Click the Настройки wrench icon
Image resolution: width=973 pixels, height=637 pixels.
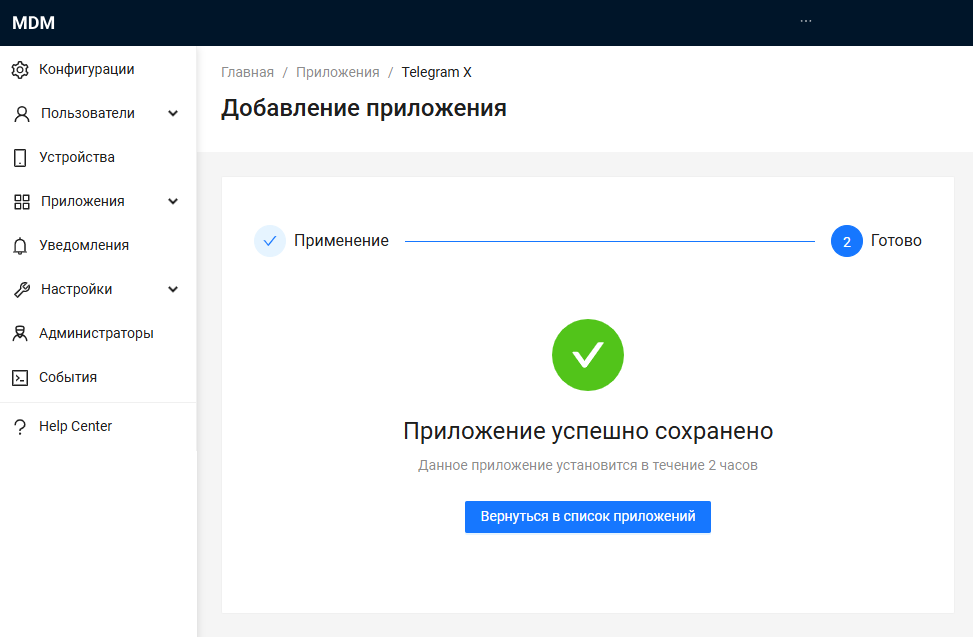22,290
